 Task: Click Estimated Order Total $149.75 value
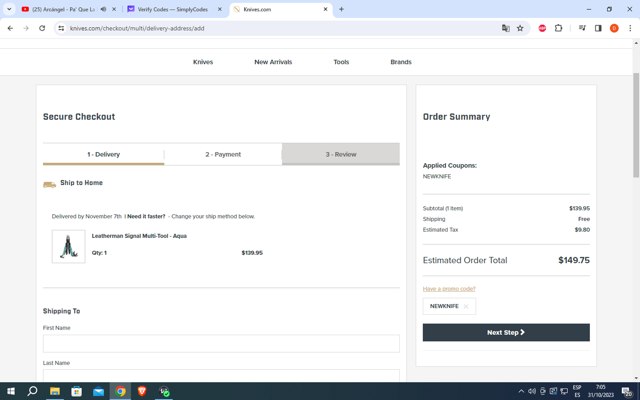click(574, 260)
